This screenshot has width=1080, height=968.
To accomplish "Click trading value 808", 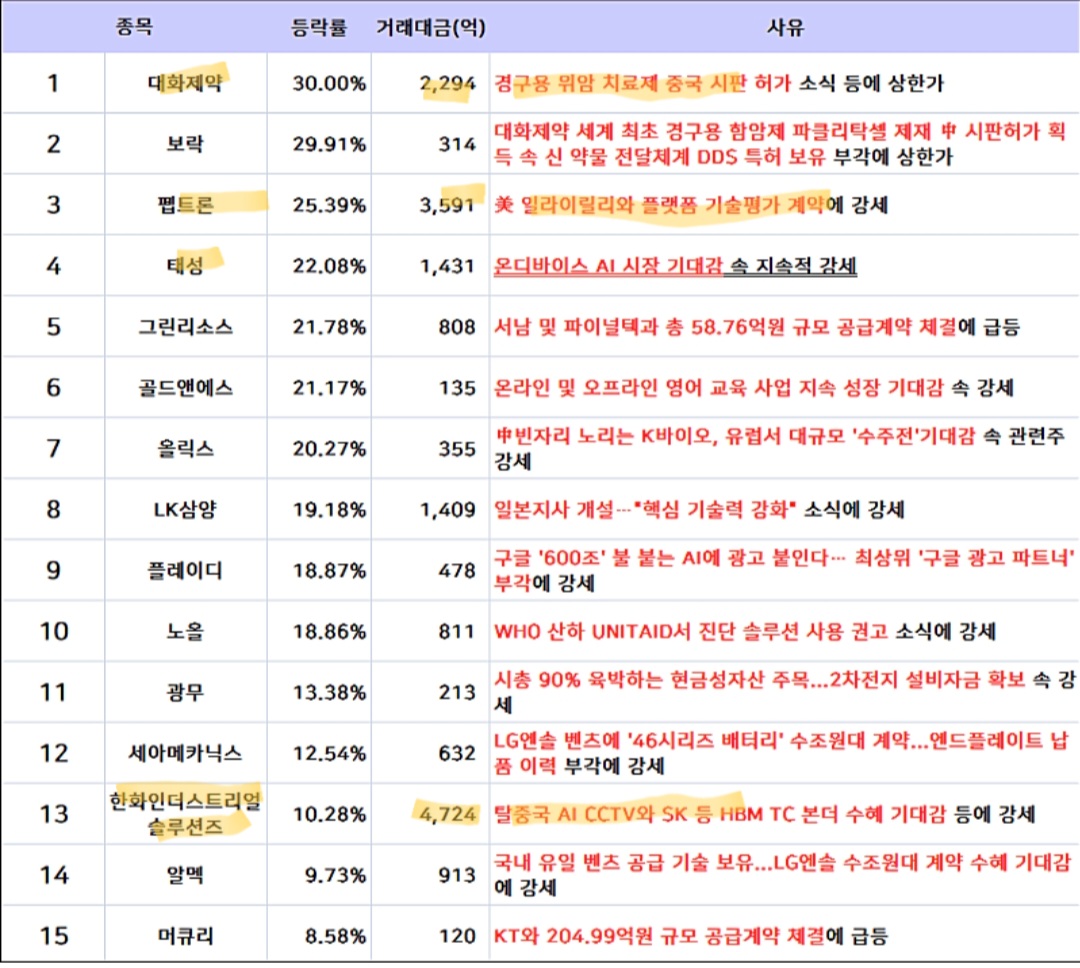I will (457, 327).
